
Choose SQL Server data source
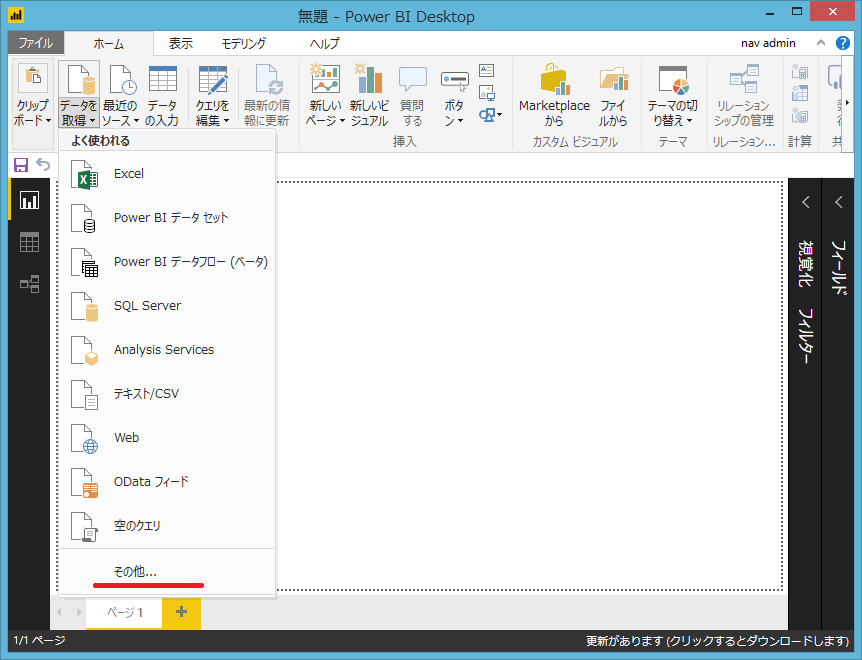pyautogui.click(x=167, y=306)
